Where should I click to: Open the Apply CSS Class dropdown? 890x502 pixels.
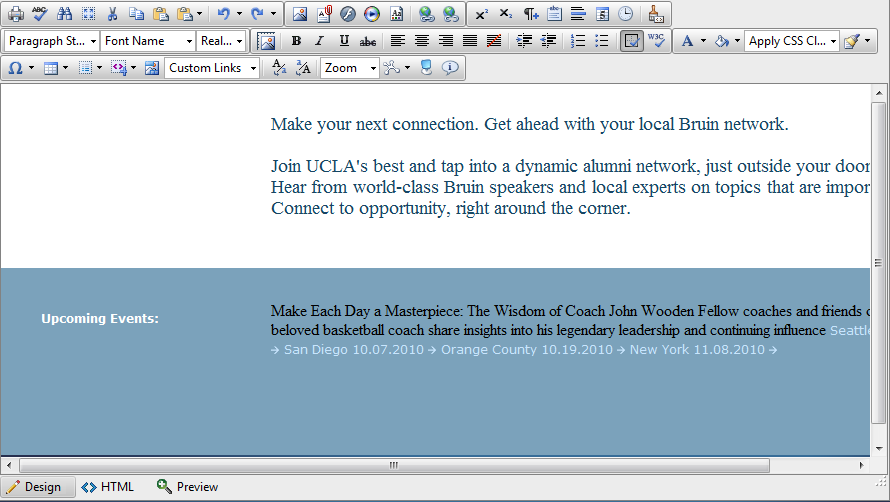792,41
